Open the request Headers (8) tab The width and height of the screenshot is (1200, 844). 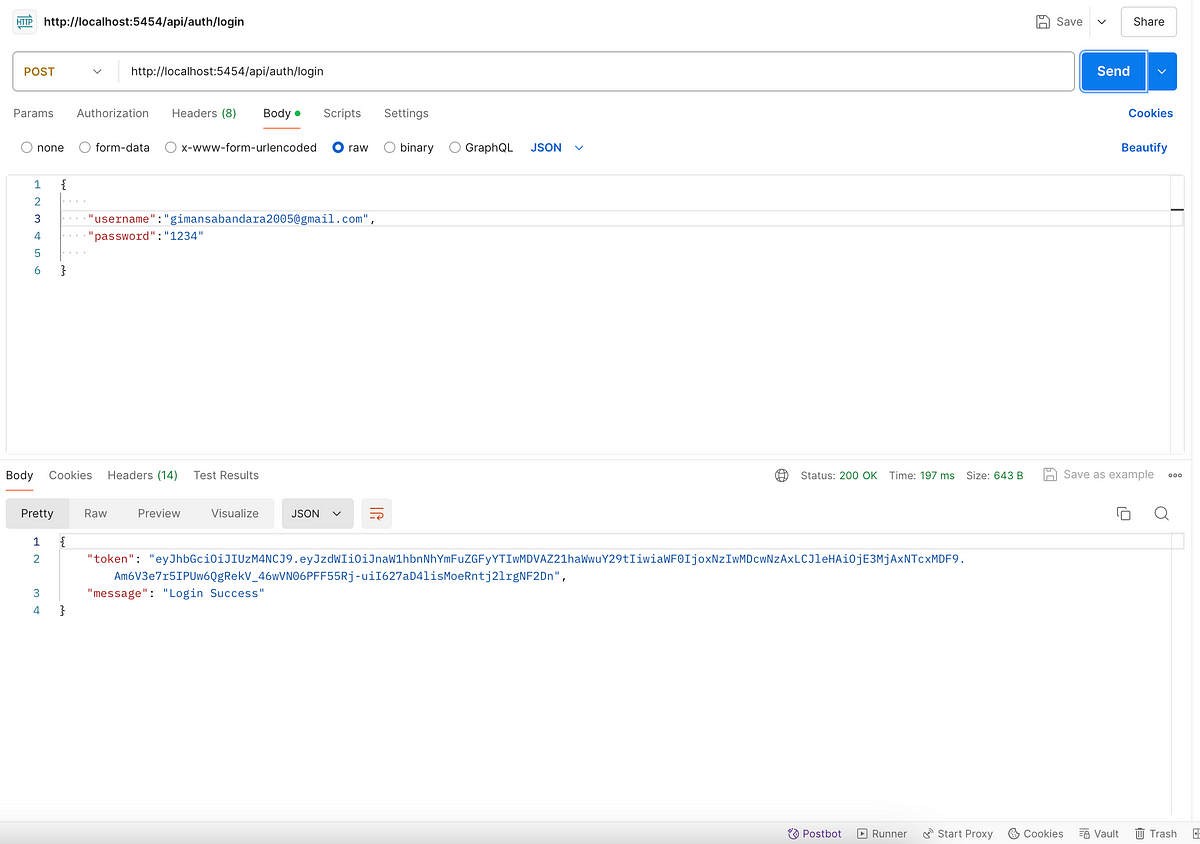pos(204,113)
